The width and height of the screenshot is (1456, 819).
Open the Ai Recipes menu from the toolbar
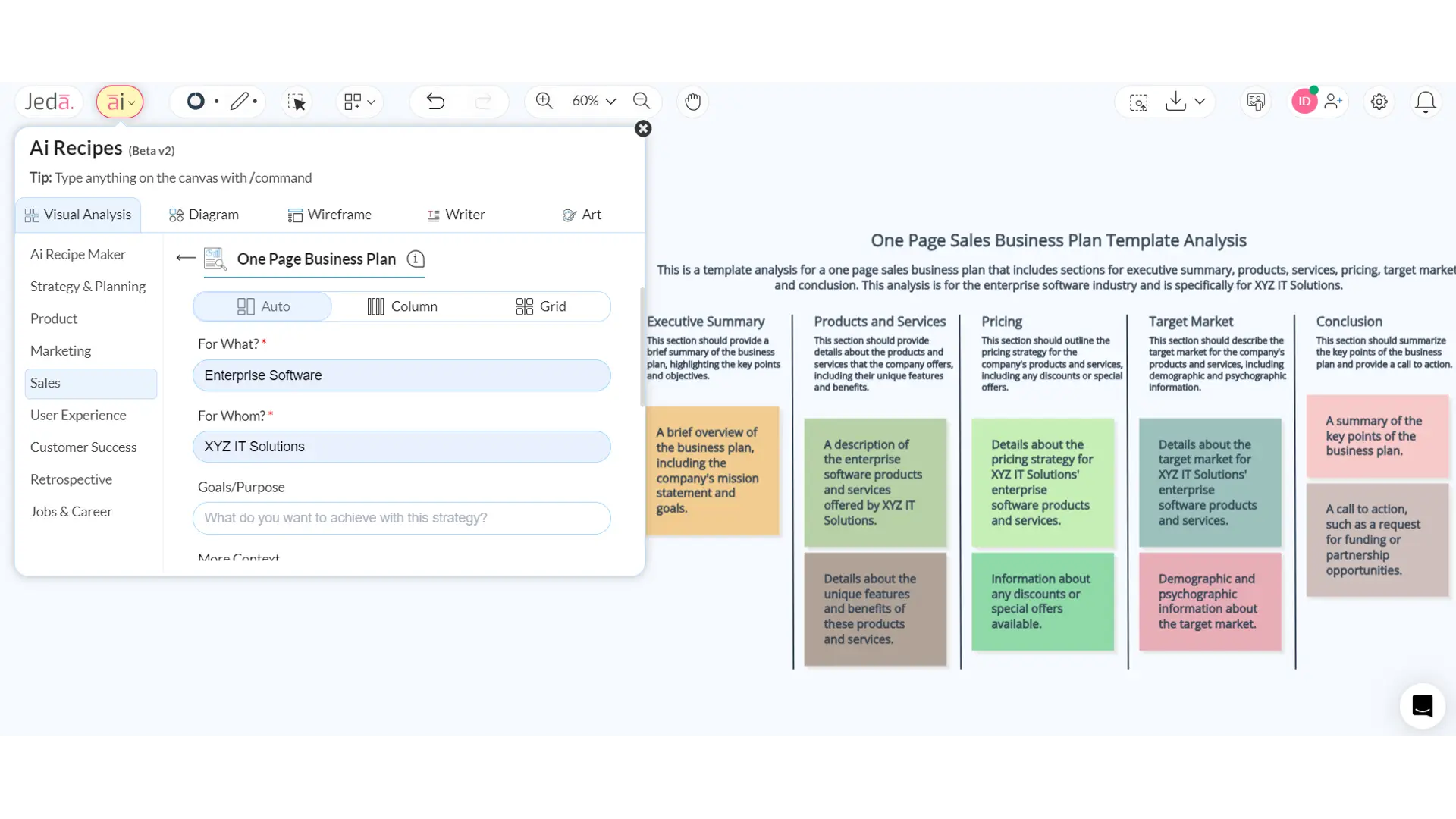[x=115, y=101]
